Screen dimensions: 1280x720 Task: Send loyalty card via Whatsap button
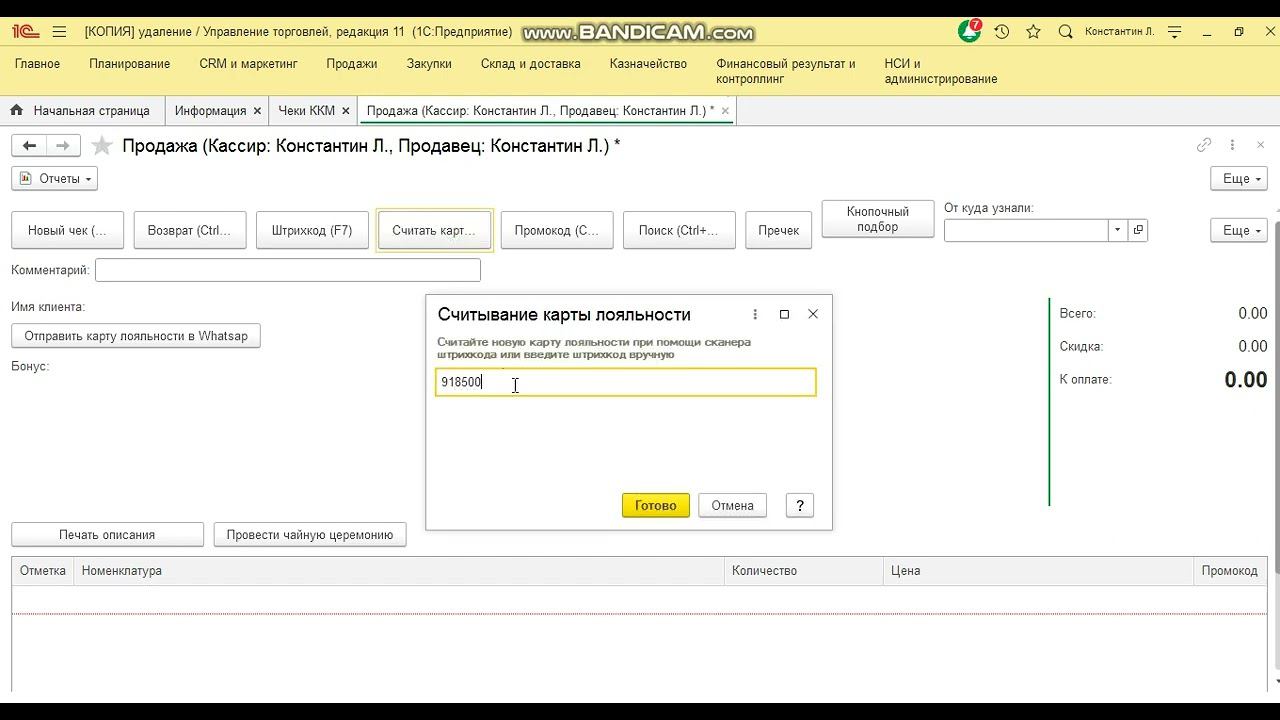pos(136,336)
